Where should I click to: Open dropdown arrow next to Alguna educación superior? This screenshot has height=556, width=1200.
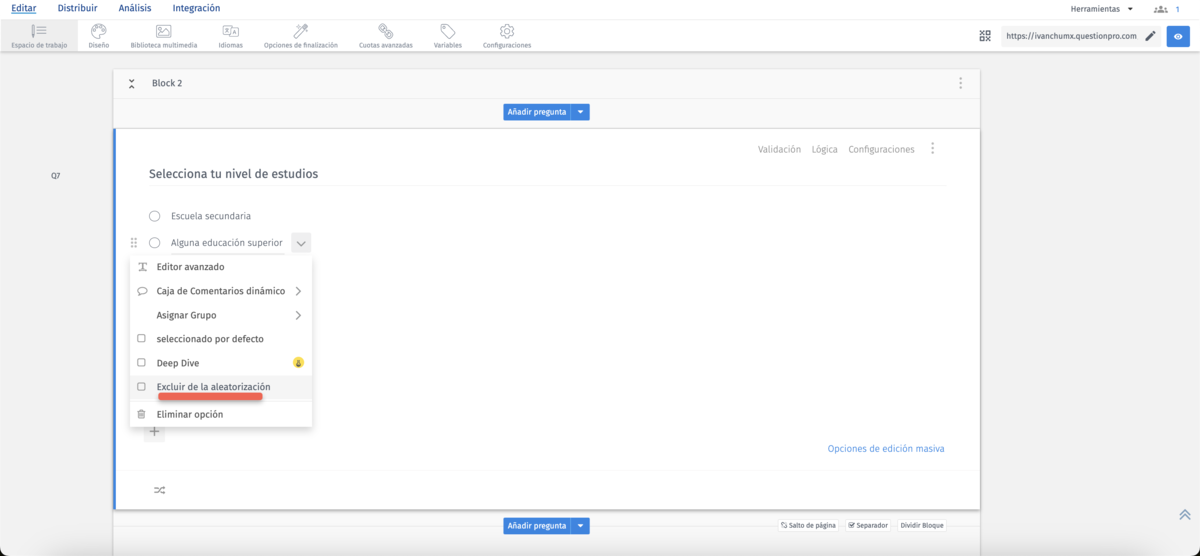301,243
